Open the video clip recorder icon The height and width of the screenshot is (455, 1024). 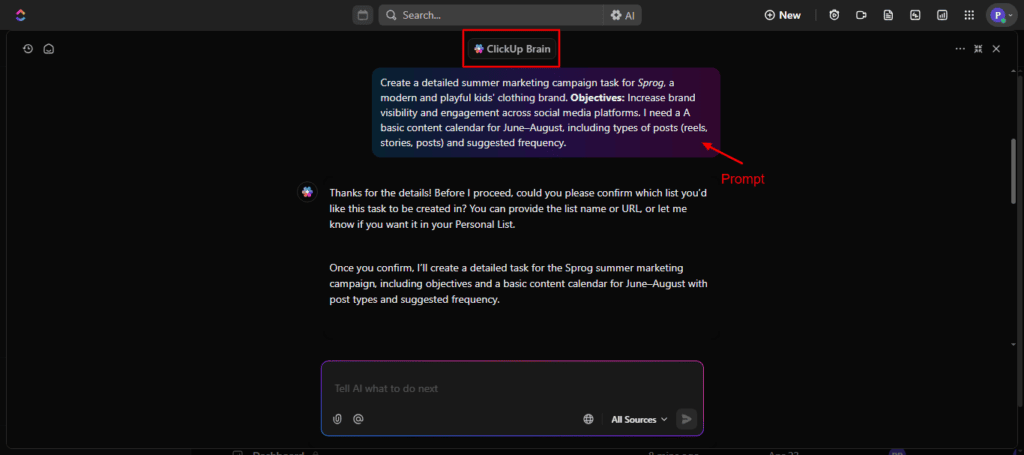tap(861, 15)
